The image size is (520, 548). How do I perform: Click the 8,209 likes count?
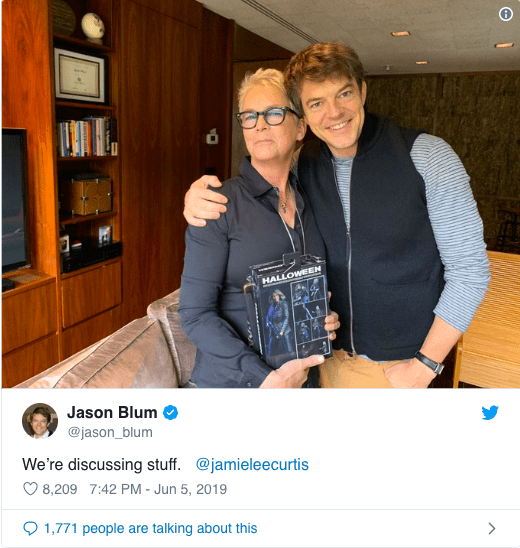(60, 489)
